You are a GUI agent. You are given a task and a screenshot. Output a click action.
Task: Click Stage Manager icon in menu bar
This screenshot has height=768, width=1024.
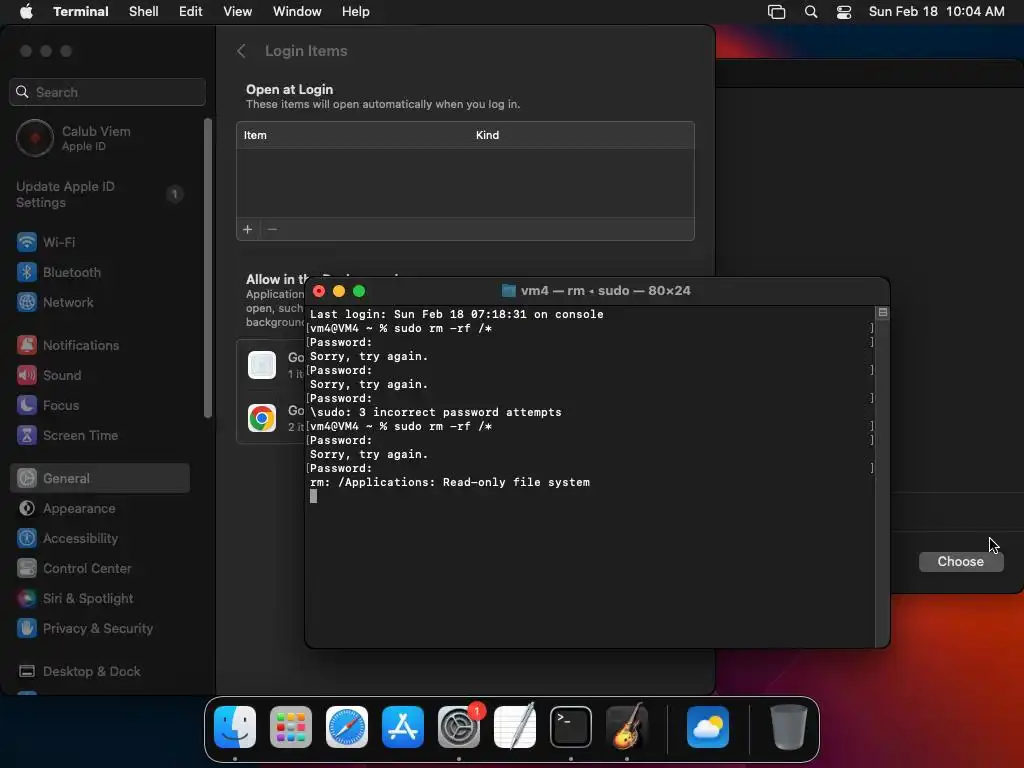tap(776, 12)
